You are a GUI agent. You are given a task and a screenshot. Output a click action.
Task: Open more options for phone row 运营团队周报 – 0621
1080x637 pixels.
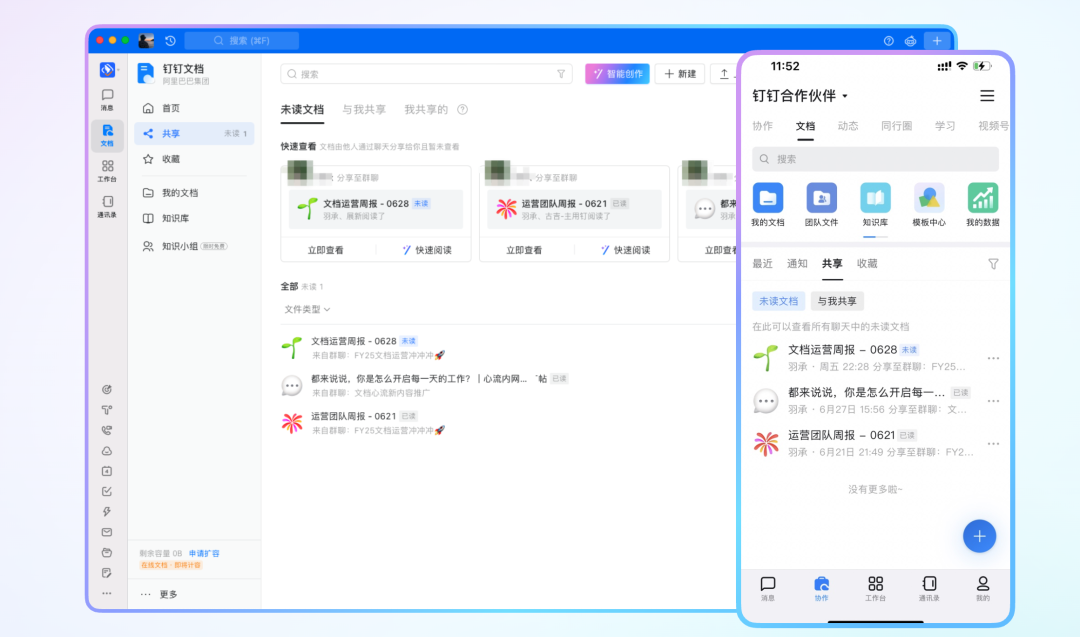pyautogui.click(x=993, y=443)
